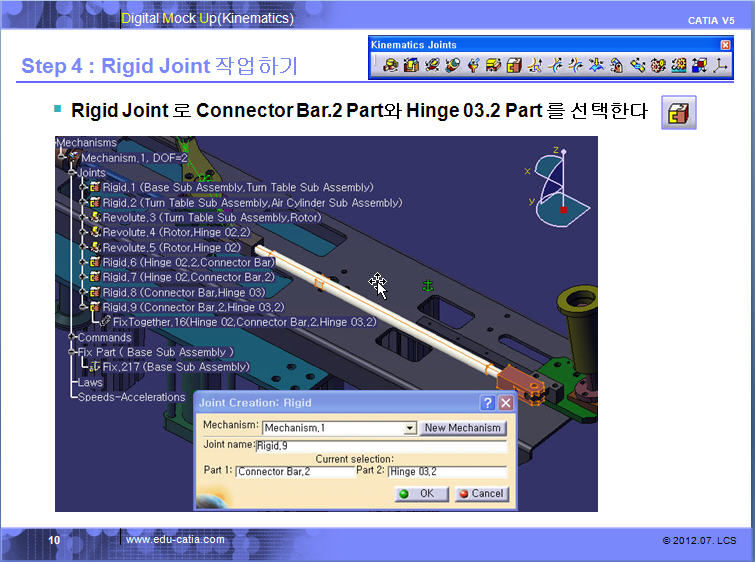Select the Roll Curve Joint tool icon
The image size is (755, 562).
click(x=576, y=65)
